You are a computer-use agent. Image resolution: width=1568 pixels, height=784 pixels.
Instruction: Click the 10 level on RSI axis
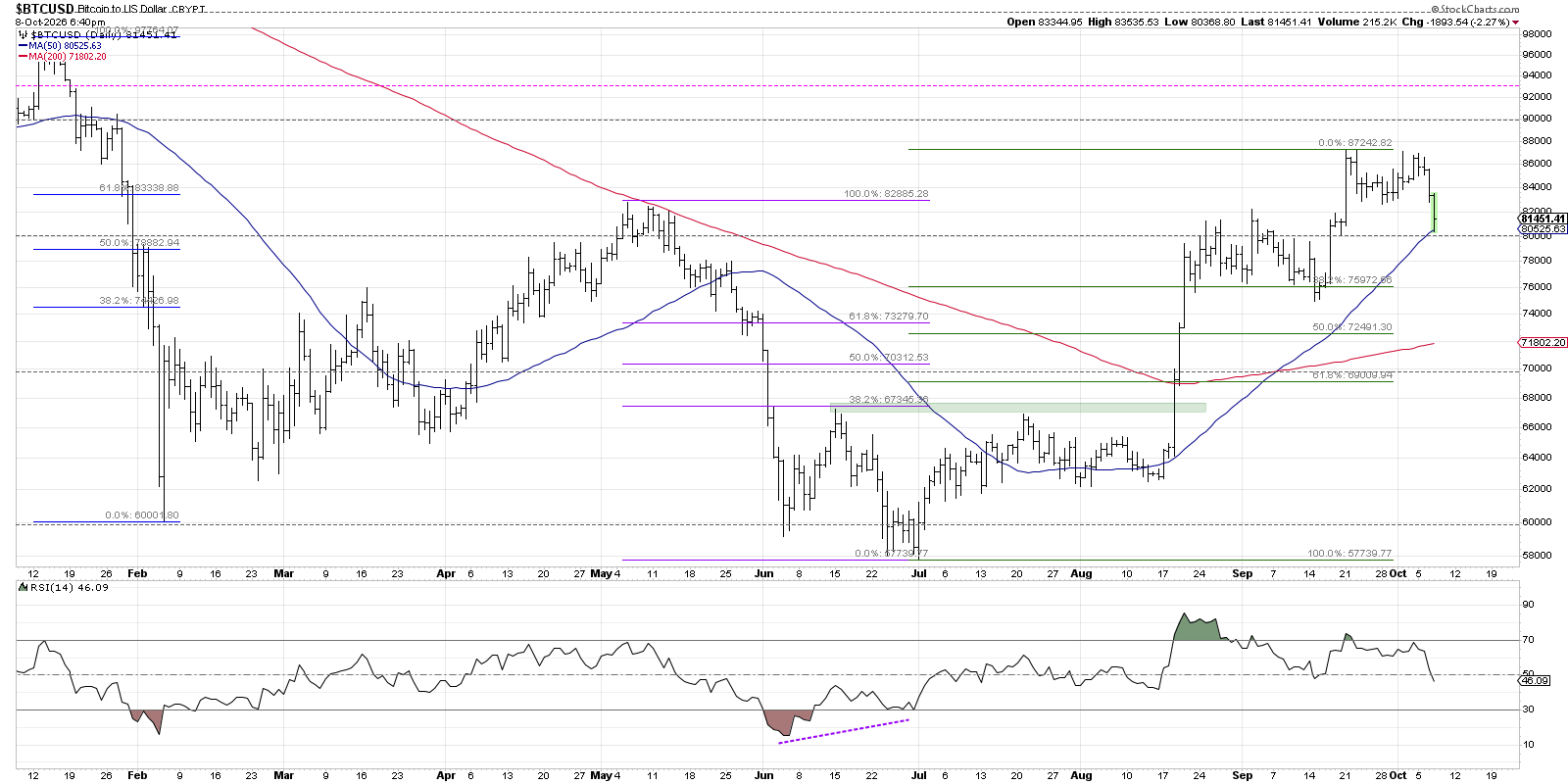pyautogui.click(x=1528, y=745)
